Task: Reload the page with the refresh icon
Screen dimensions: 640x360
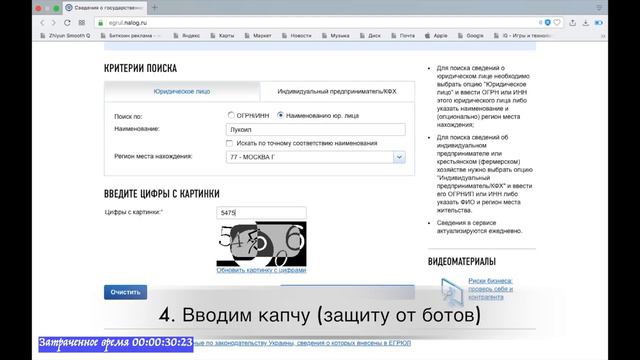Action: coord(67,23)
